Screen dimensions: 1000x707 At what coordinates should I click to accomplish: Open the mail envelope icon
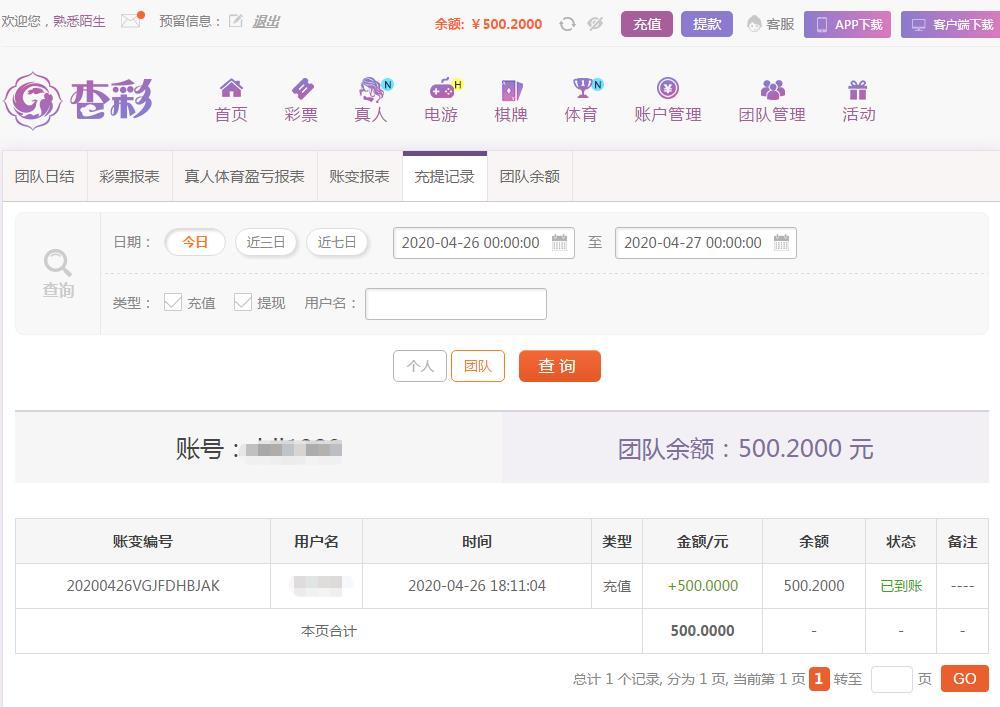coord(131,21)
